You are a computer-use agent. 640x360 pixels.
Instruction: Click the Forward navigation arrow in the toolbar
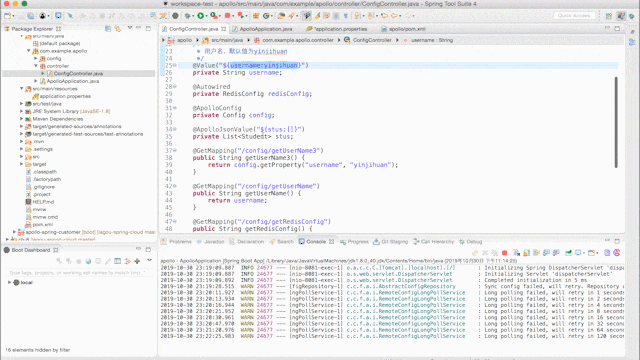[408, 16]
